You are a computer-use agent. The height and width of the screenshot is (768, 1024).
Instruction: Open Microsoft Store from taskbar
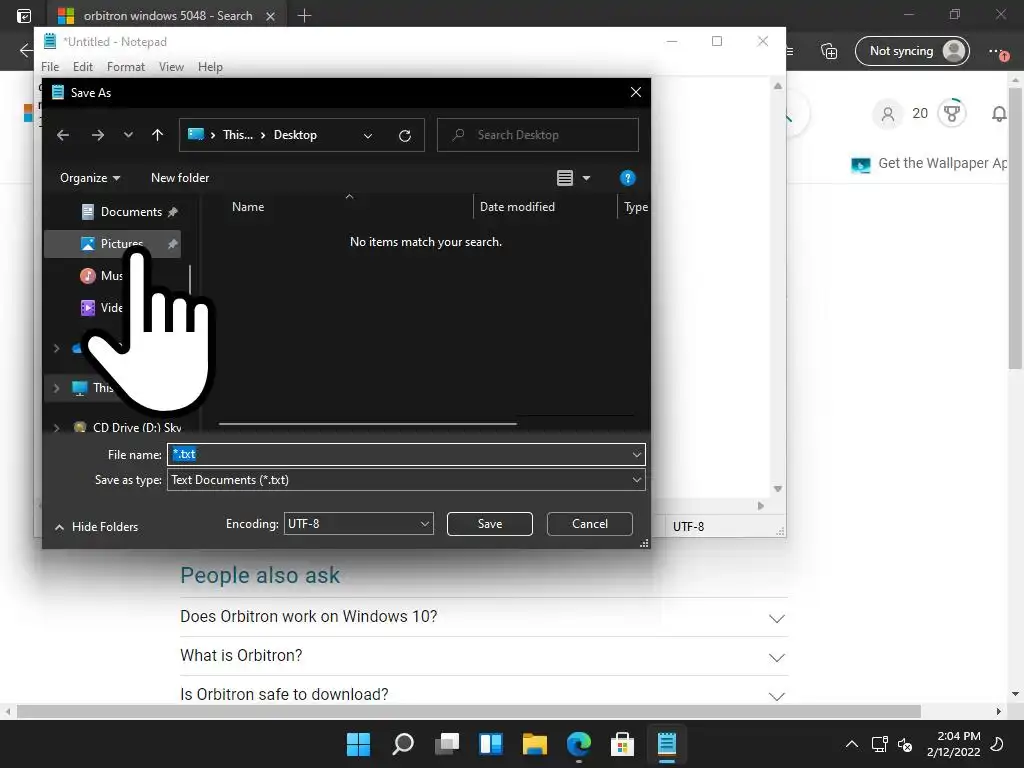(622, 744)
